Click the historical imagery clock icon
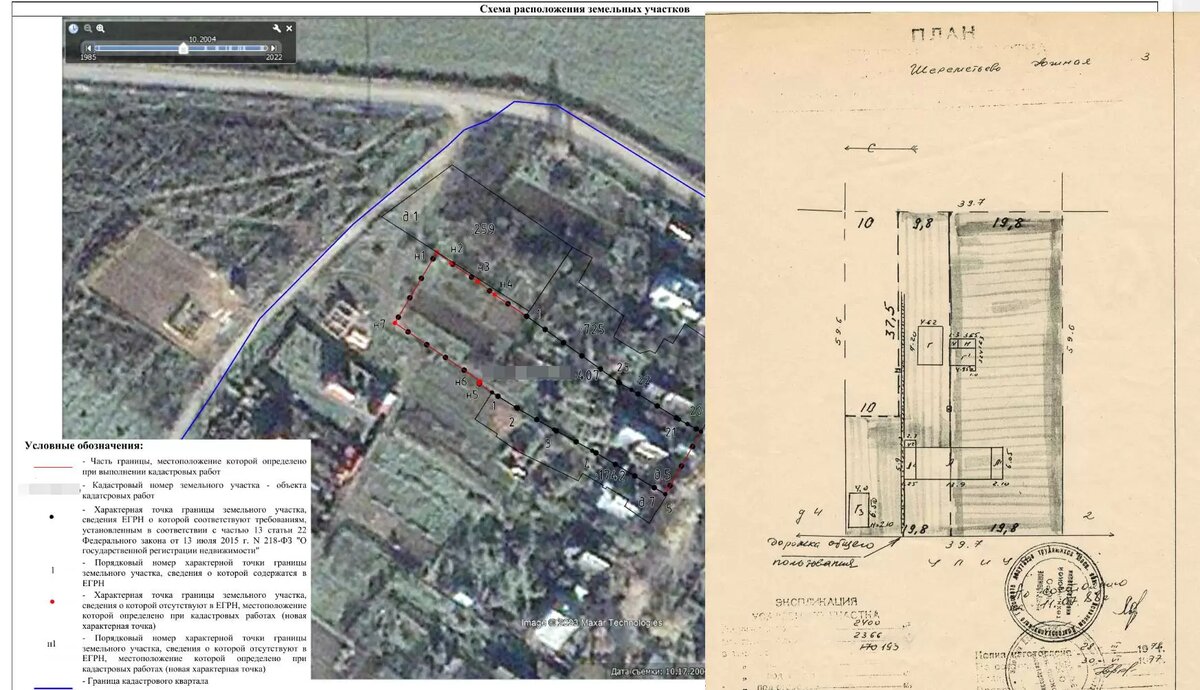 pyautogui.click(x=73, y=29)
